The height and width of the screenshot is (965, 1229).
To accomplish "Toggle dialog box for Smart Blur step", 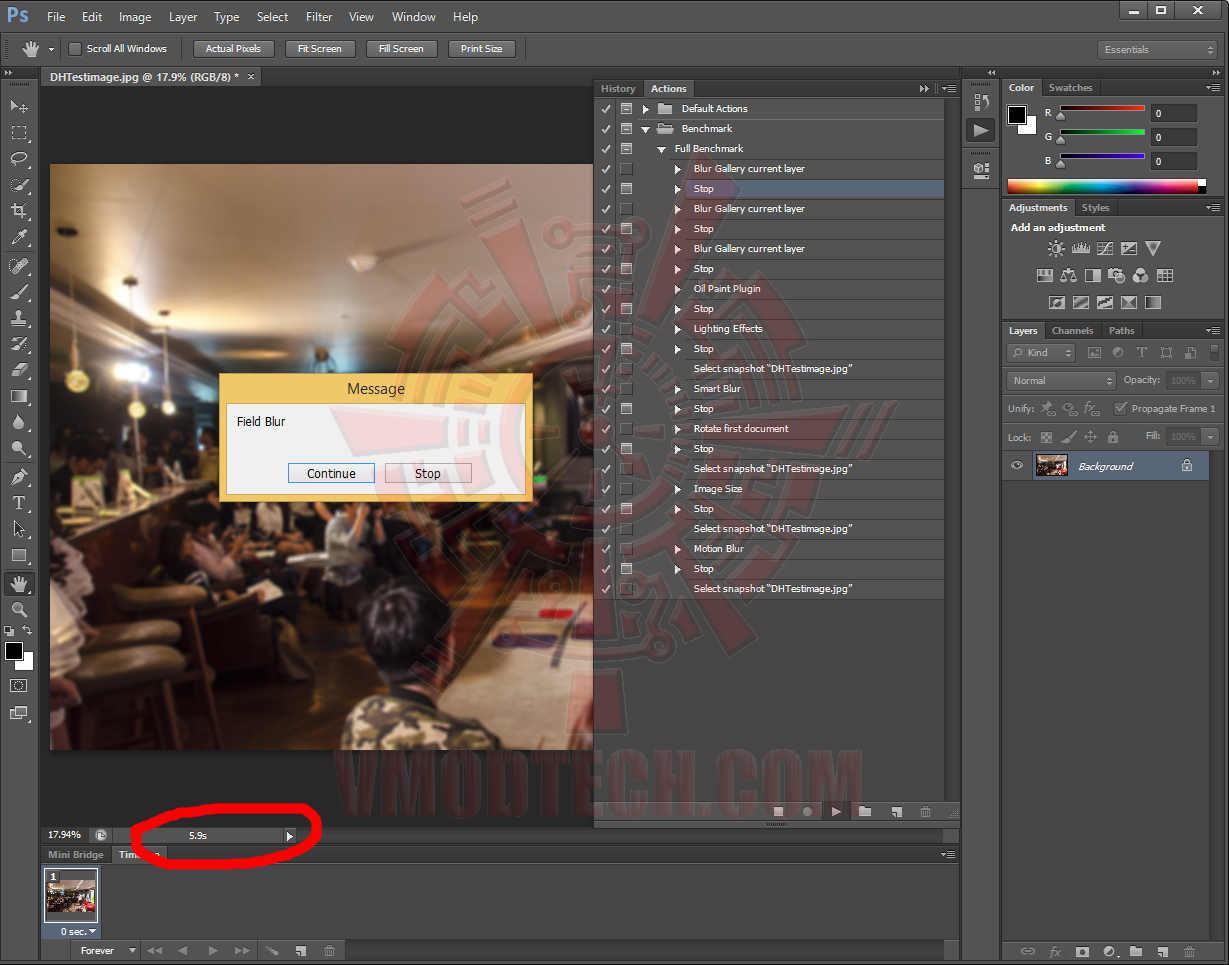I will point(626,389).
